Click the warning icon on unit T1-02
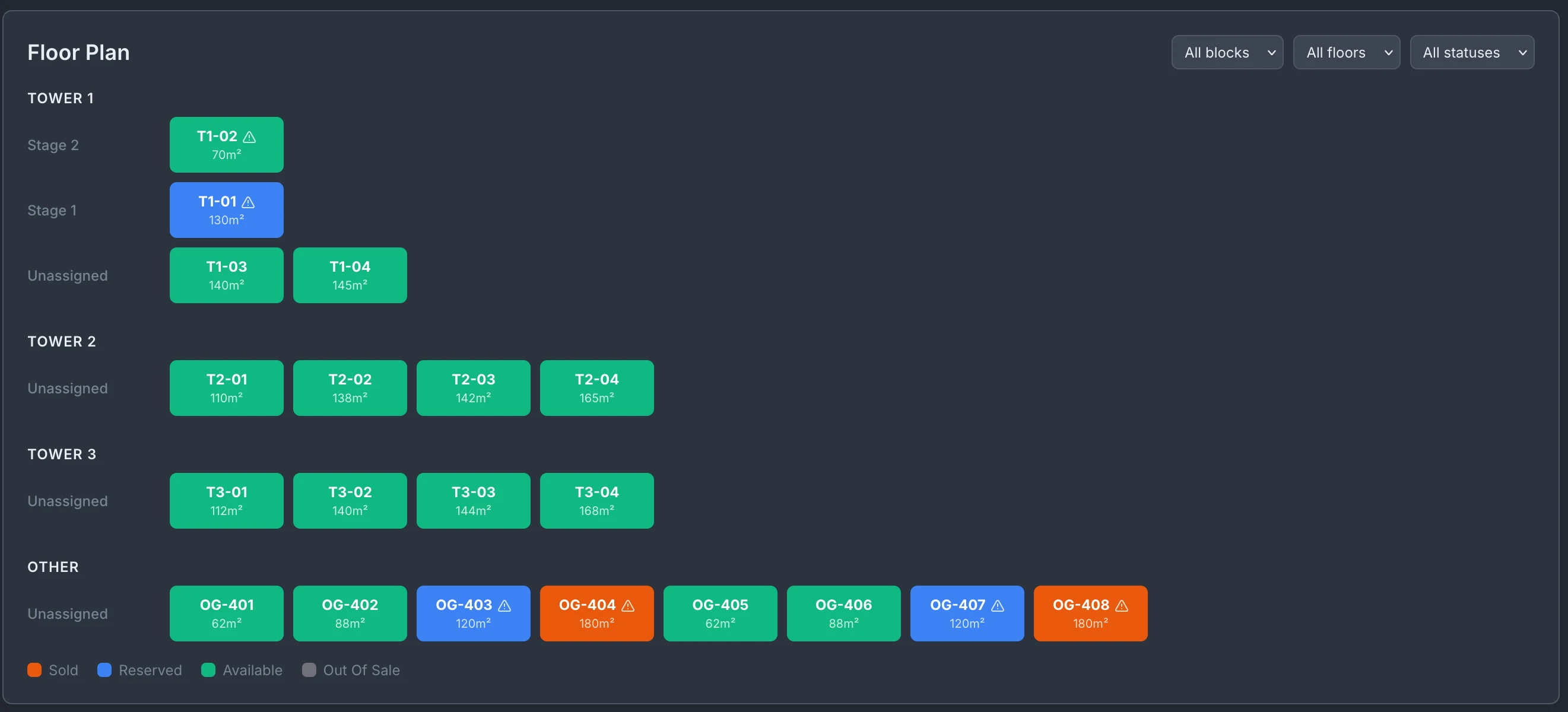The width and height of the screenshot is (1568, 712). (x=250, y=137)
